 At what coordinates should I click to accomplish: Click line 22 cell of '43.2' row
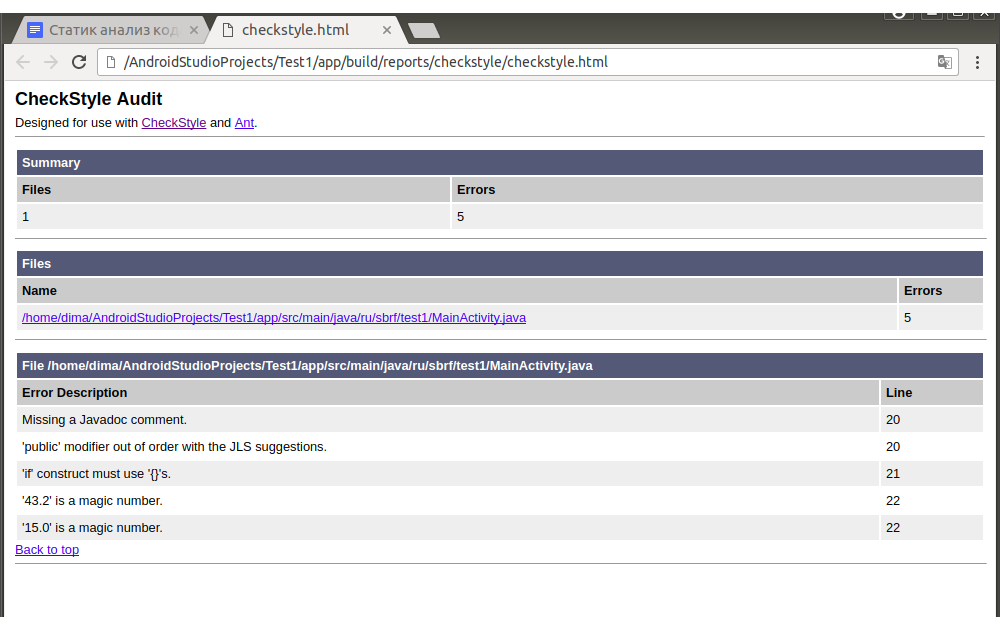click(932, 501)
